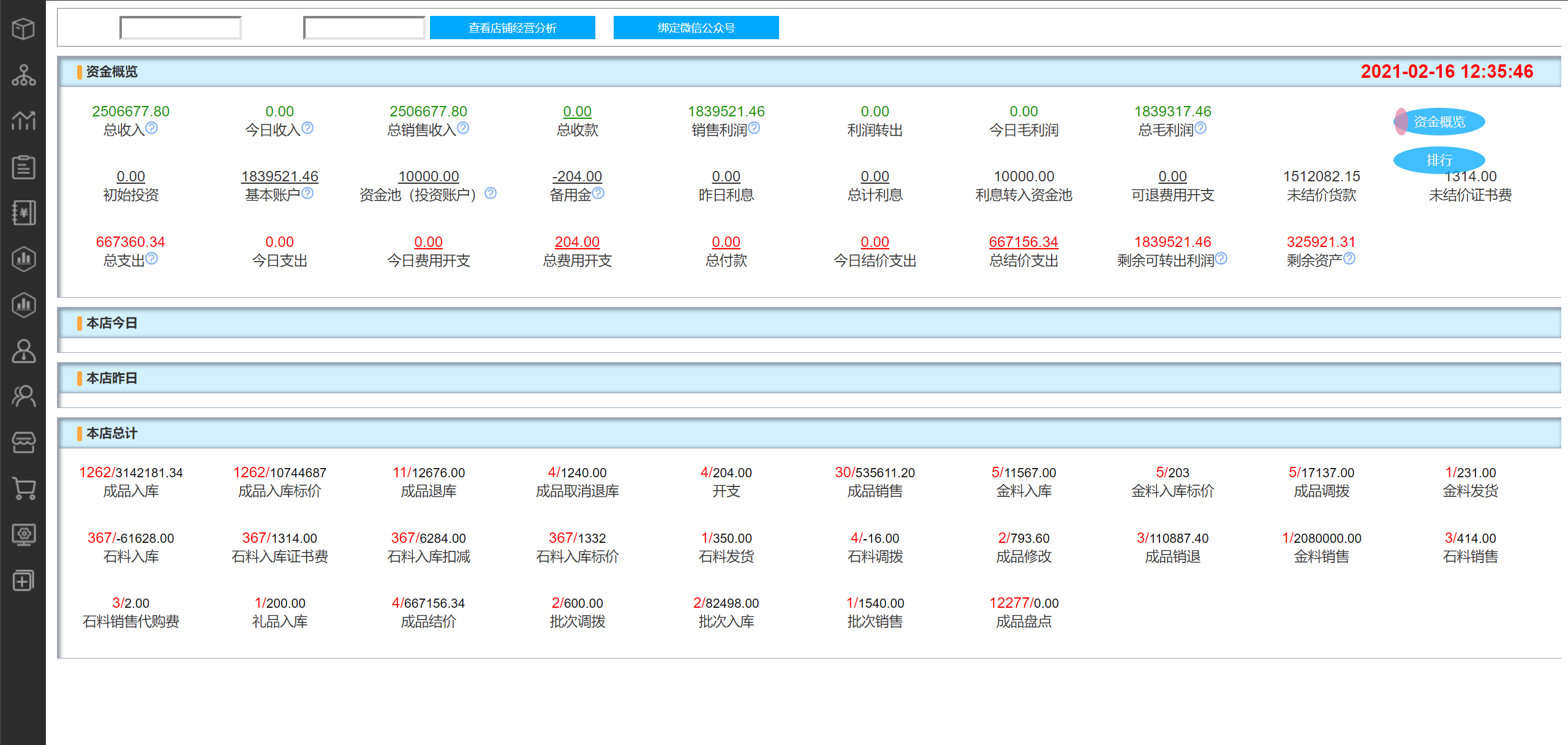Open the 备用金 value -204.00 link

coord(577,176)
